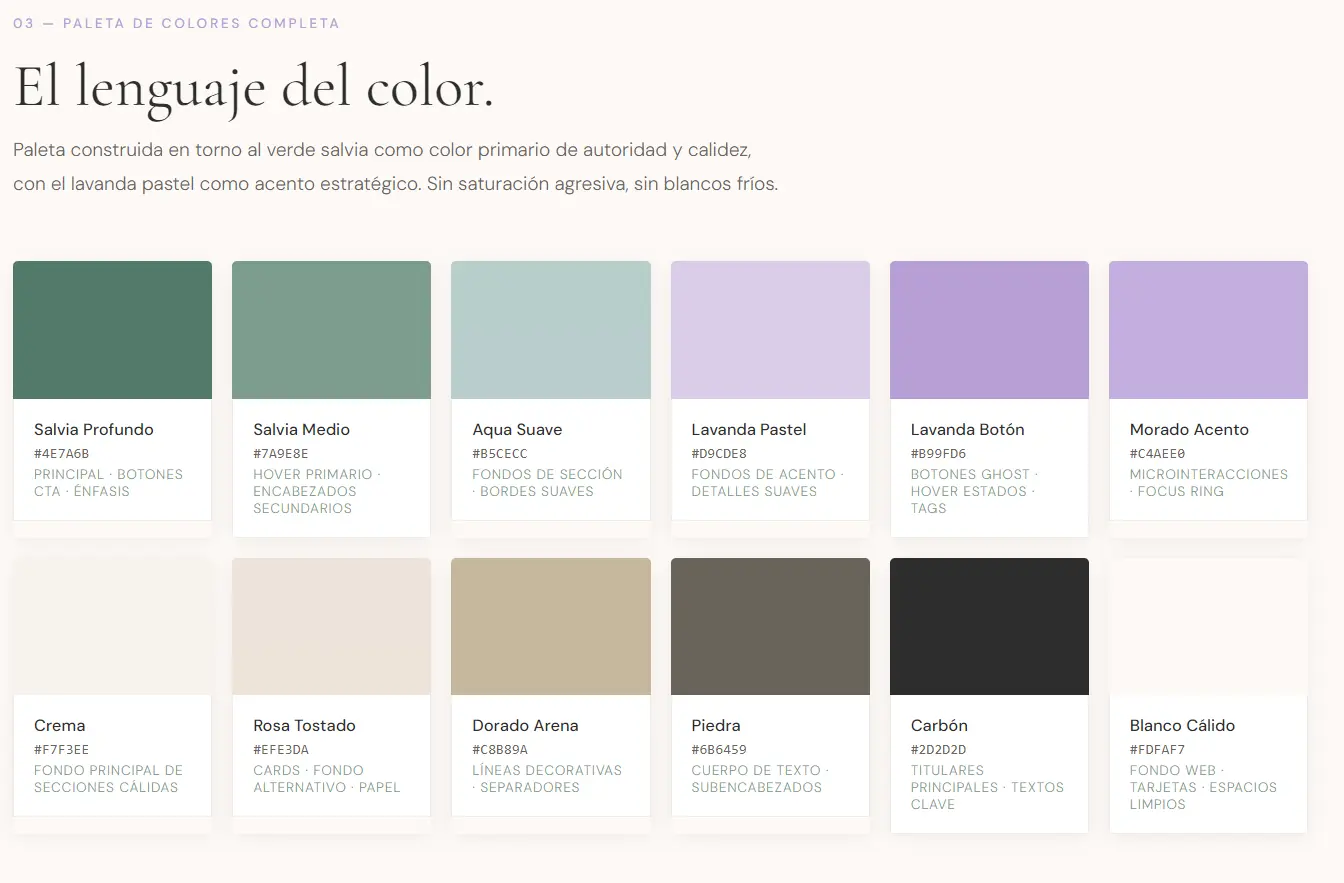Click the hex value #6B6459
The width and height of the screenshot is (1344, 883).
click(719, 750)
